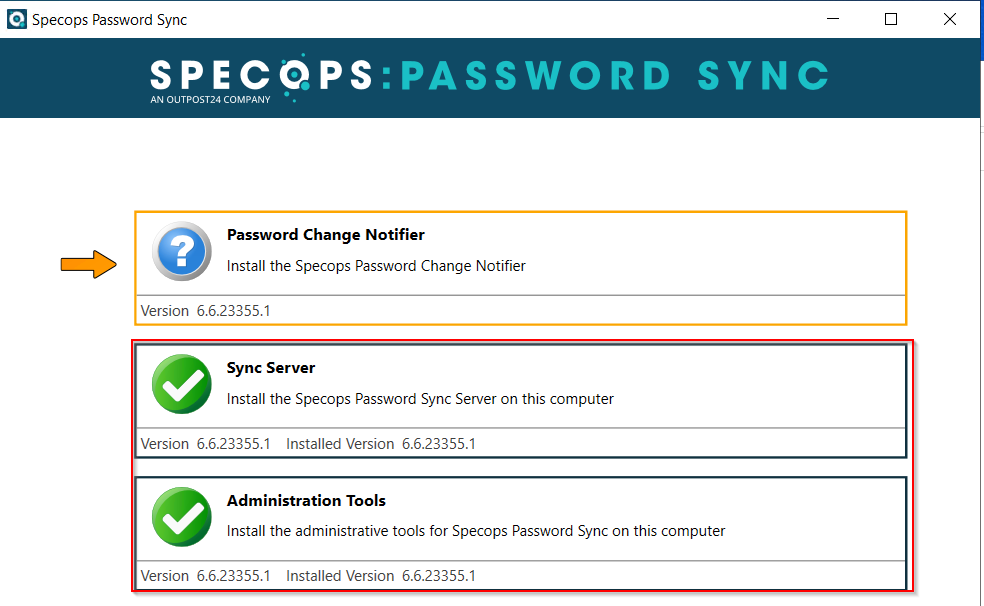
Task: Click the PASSWORD SYNC banner text
Action: pos(615,76)
